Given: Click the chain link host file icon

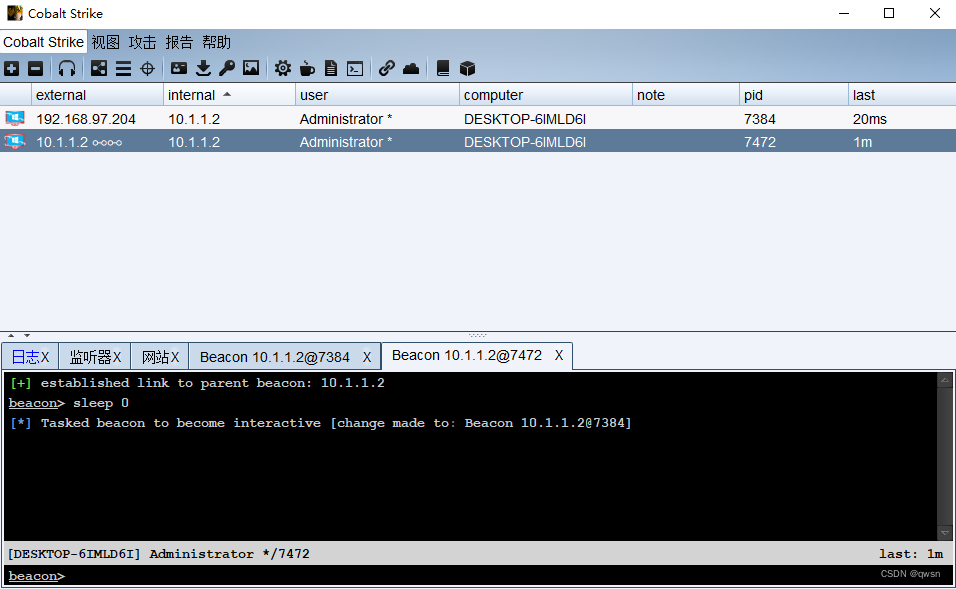Looking at the screenshot, I should click(x=387, y=68).
